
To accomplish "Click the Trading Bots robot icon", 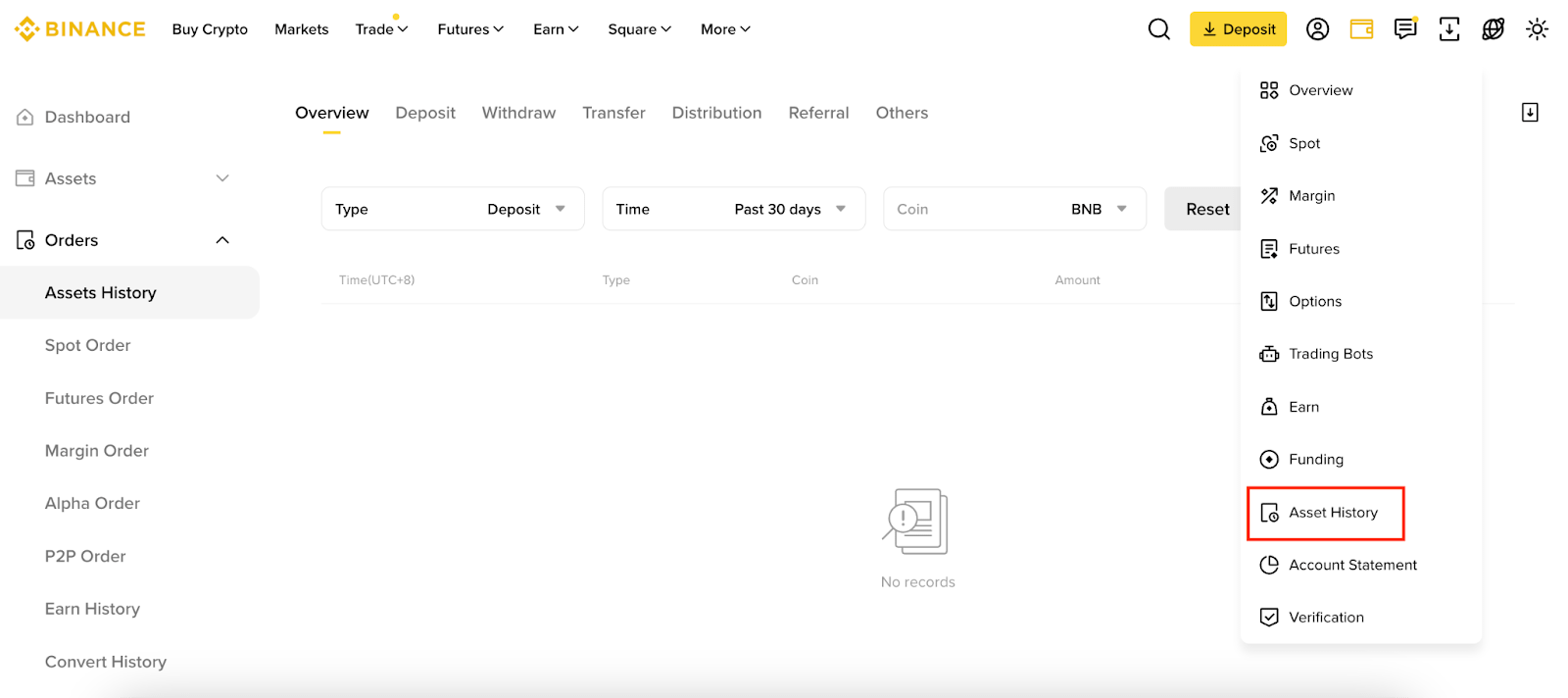I will 1269,354.
